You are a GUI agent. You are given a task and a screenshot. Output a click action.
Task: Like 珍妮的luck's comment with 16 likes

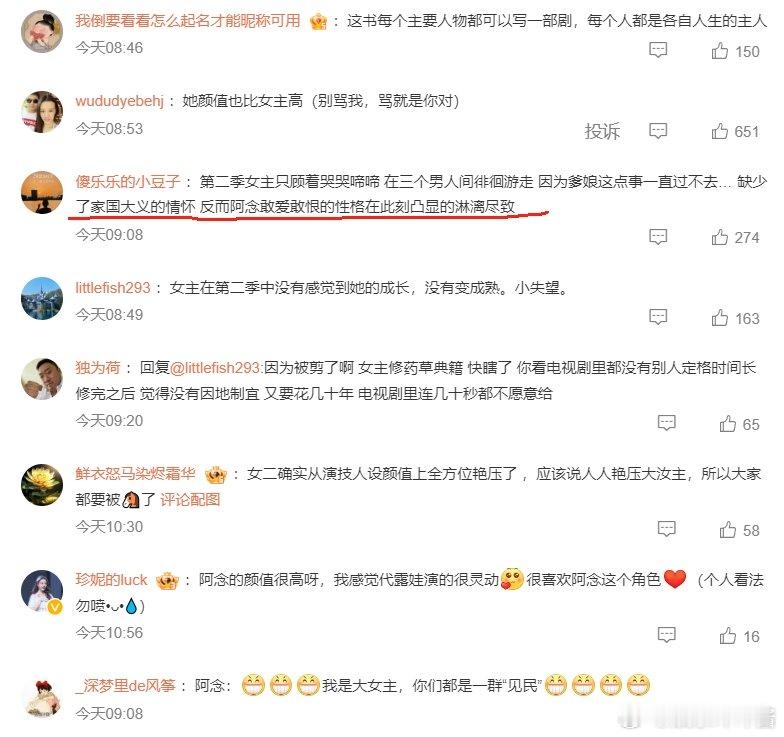[728, 636]
